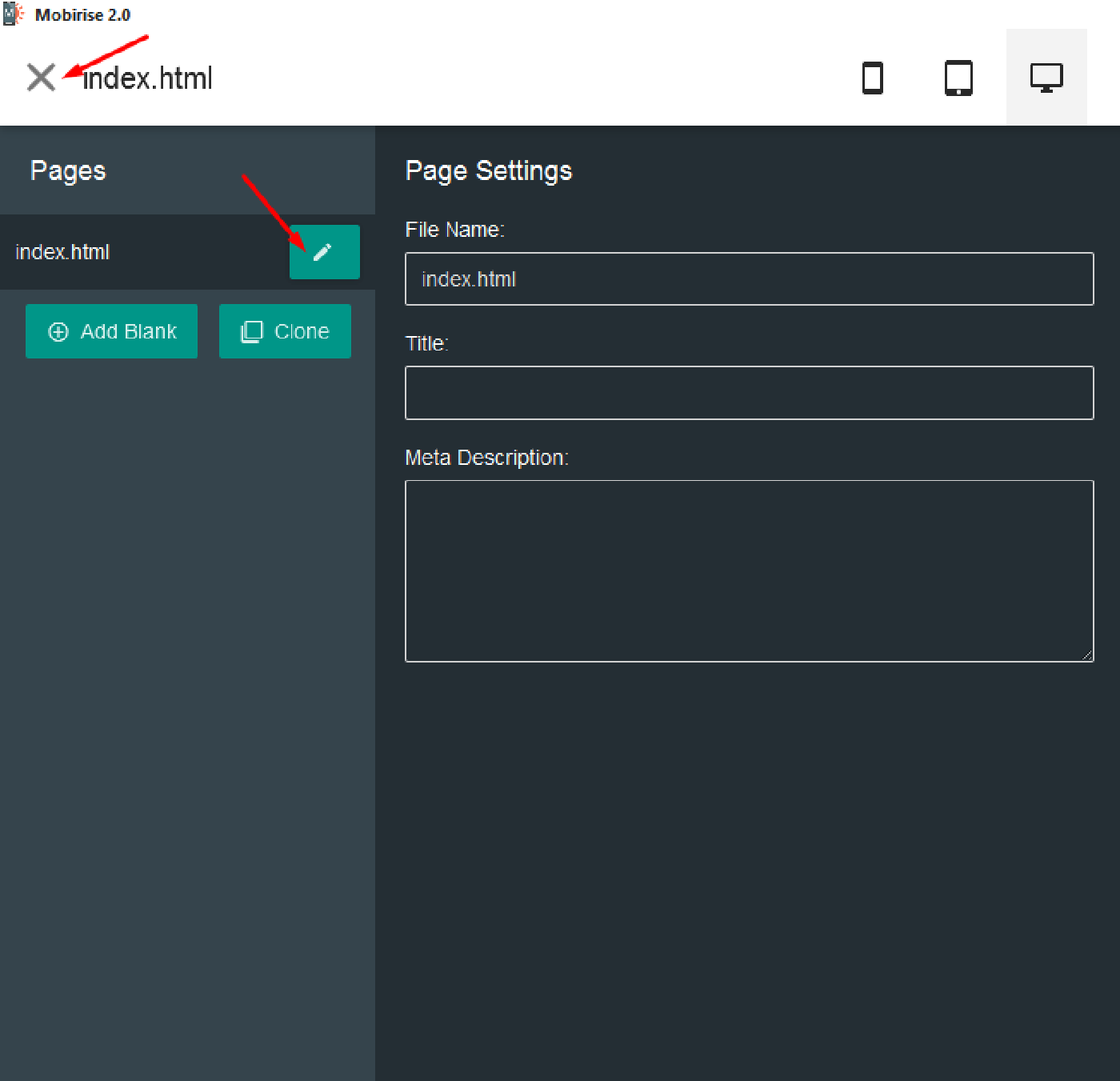Click inside the Meta Description textarea

(x=749, y=571)
